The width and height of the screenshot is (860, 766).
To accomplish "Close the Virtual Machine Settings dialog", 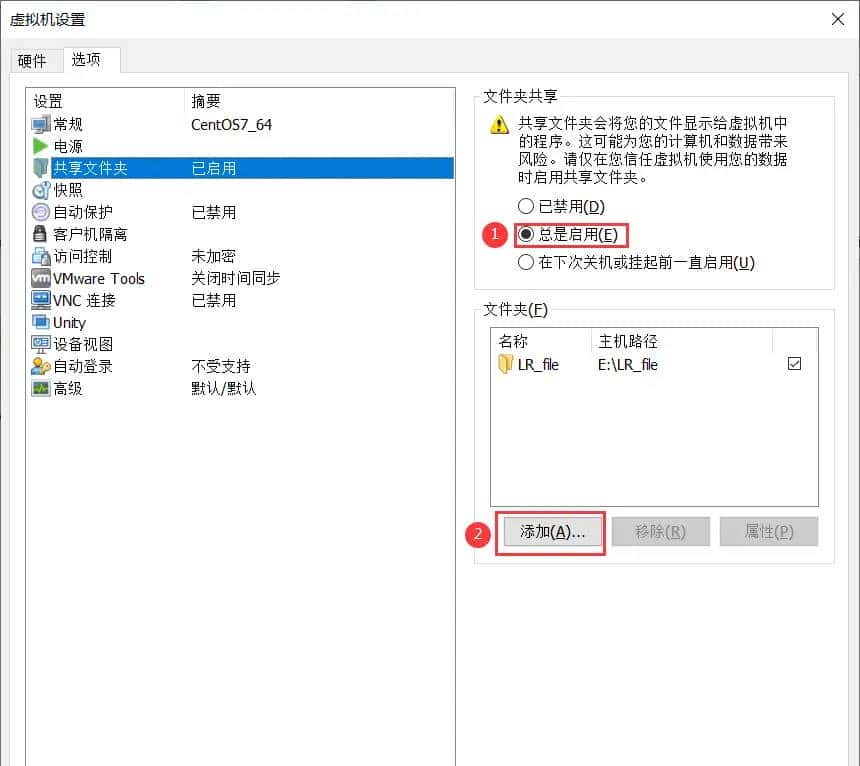I will point(836,19).
